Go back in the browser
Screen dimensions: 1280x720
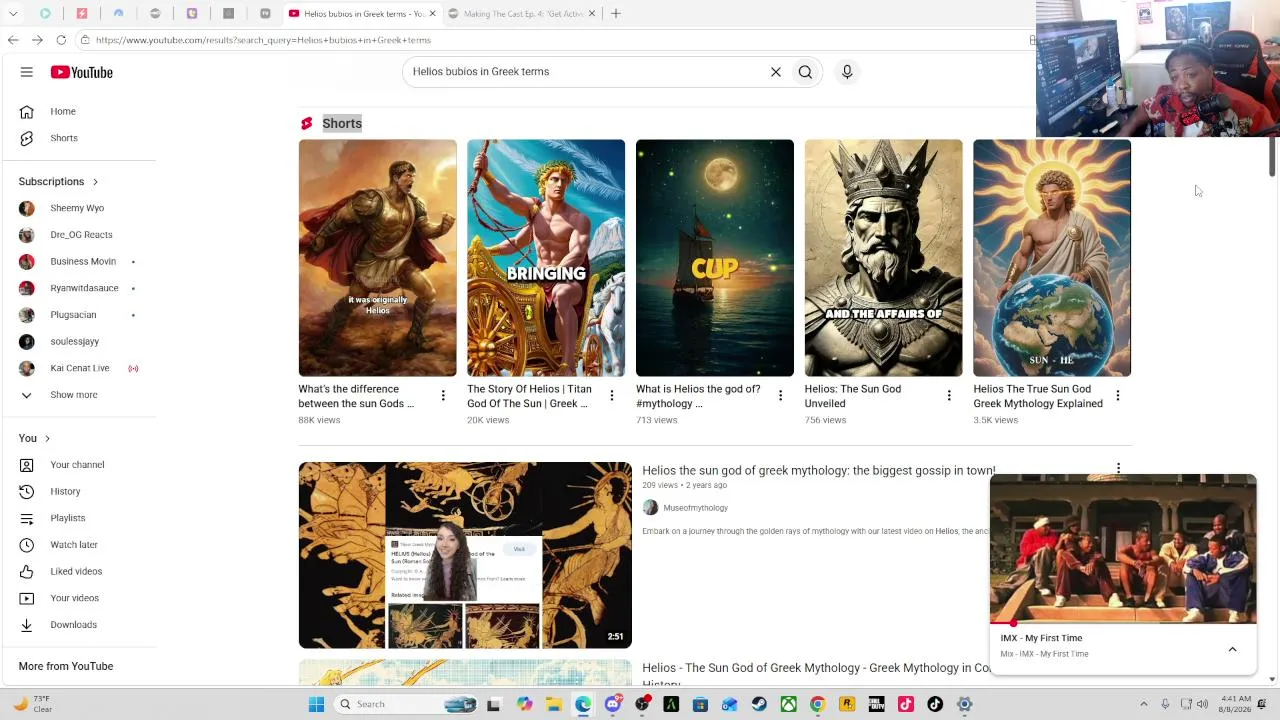(13, 40)
